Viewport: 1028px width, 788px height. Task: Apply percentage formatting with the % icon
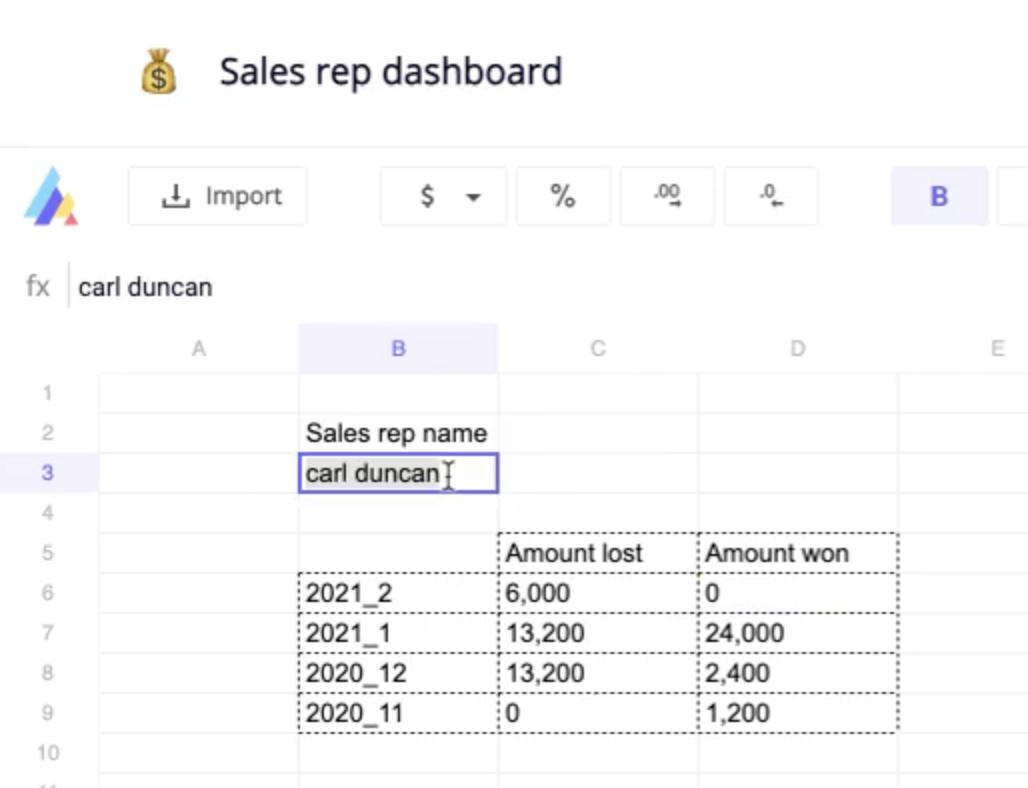[x=563, y=196]
